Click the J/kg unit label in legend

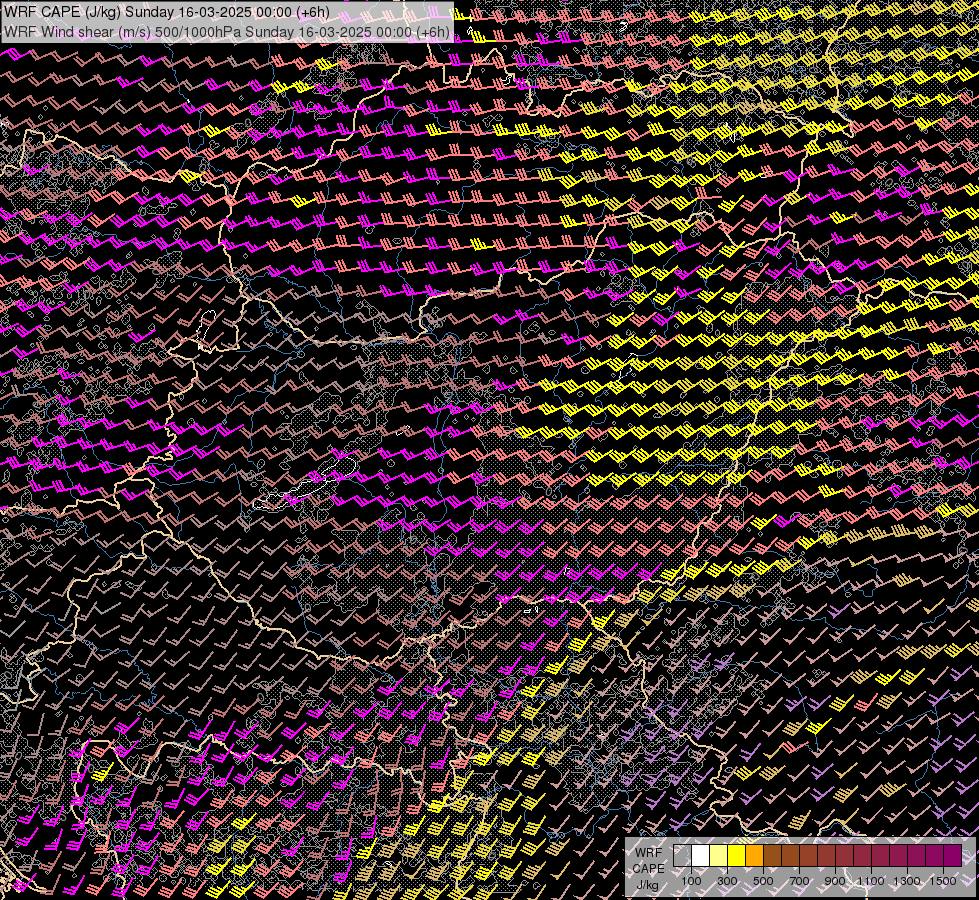647,886
